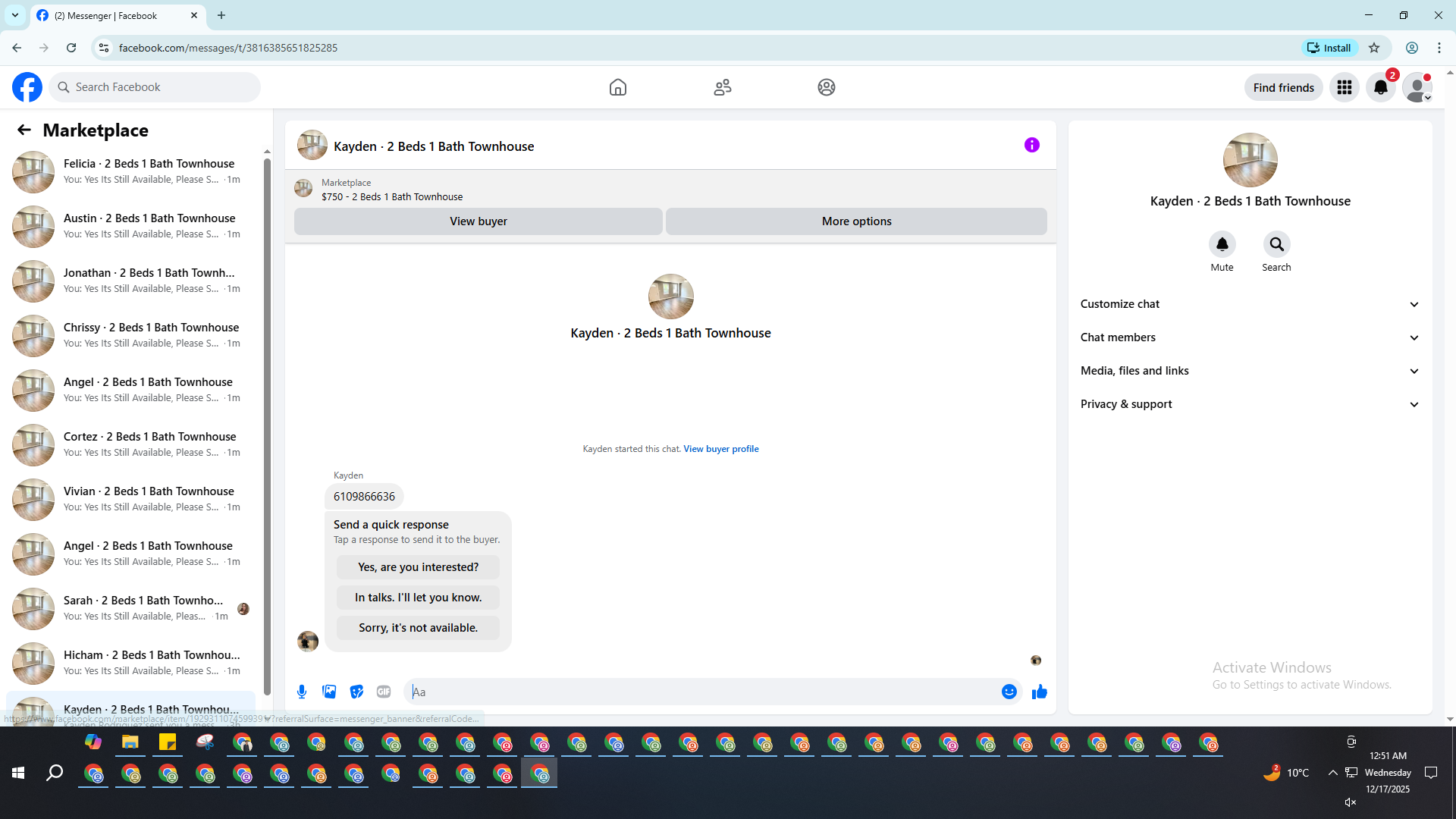
Task: Click the voice clip microphone icon
Action: (x=302, y=692)
